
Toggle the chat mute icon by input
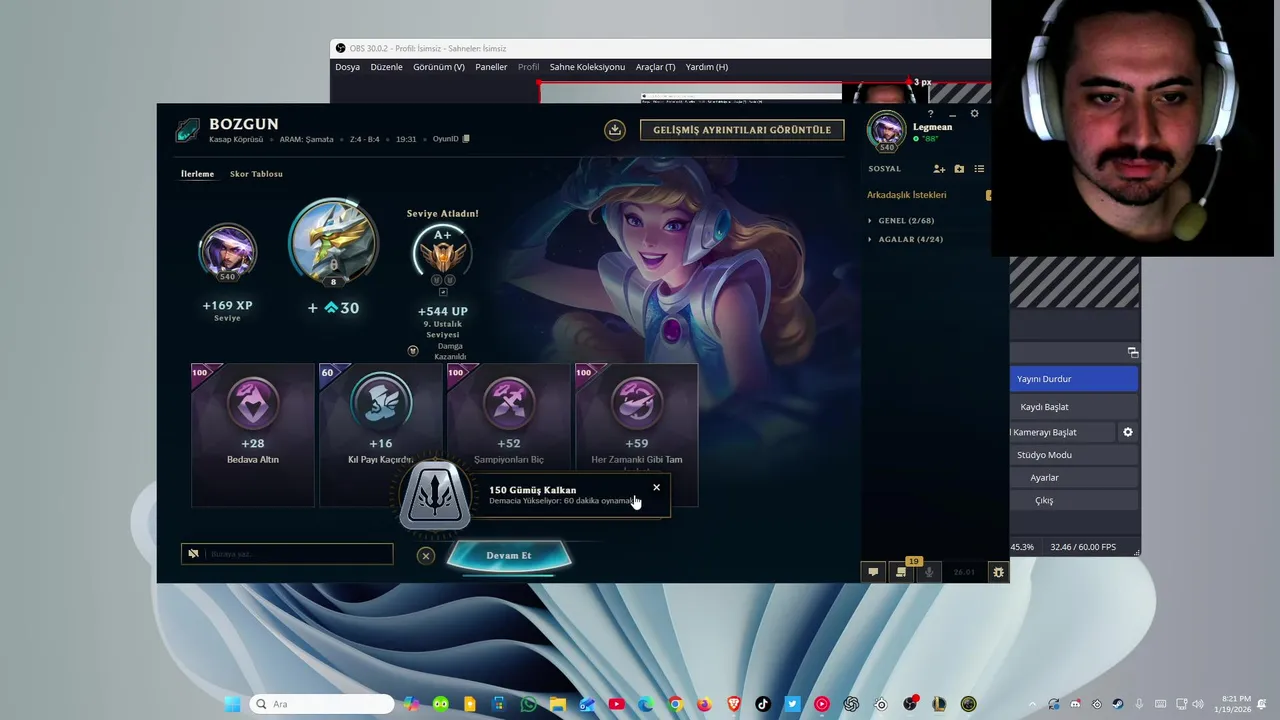tap(194, 553)
